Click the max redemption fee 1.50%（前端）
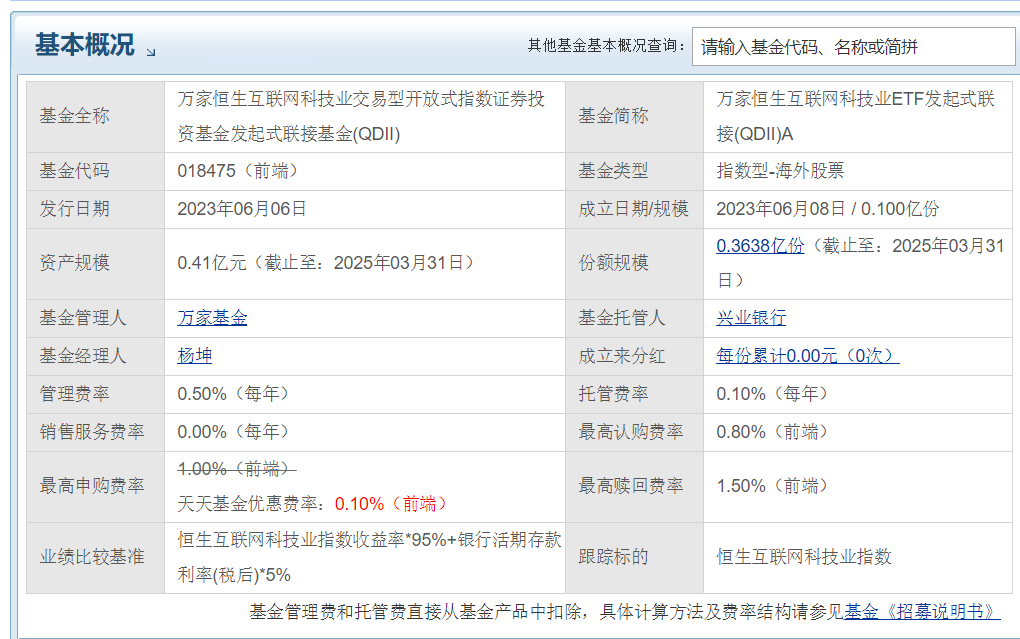1020x639 pixels. coord(772,486)
